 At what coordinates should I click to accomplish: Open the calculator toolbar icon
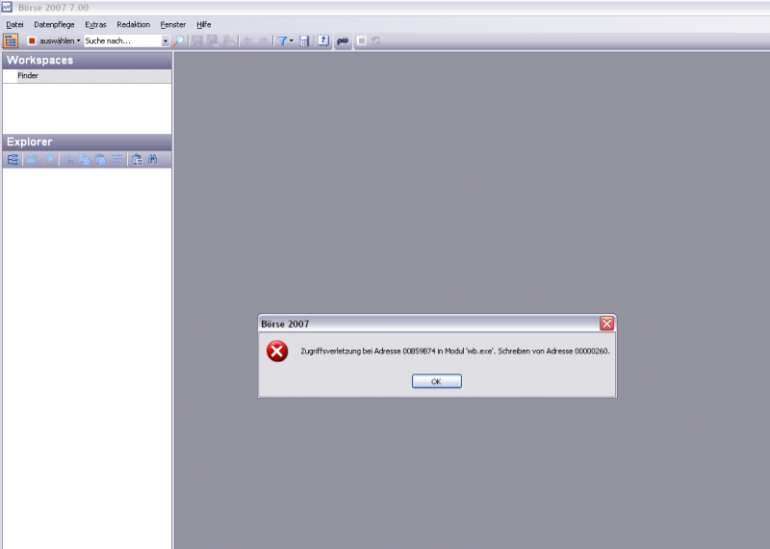click(304, 41)
